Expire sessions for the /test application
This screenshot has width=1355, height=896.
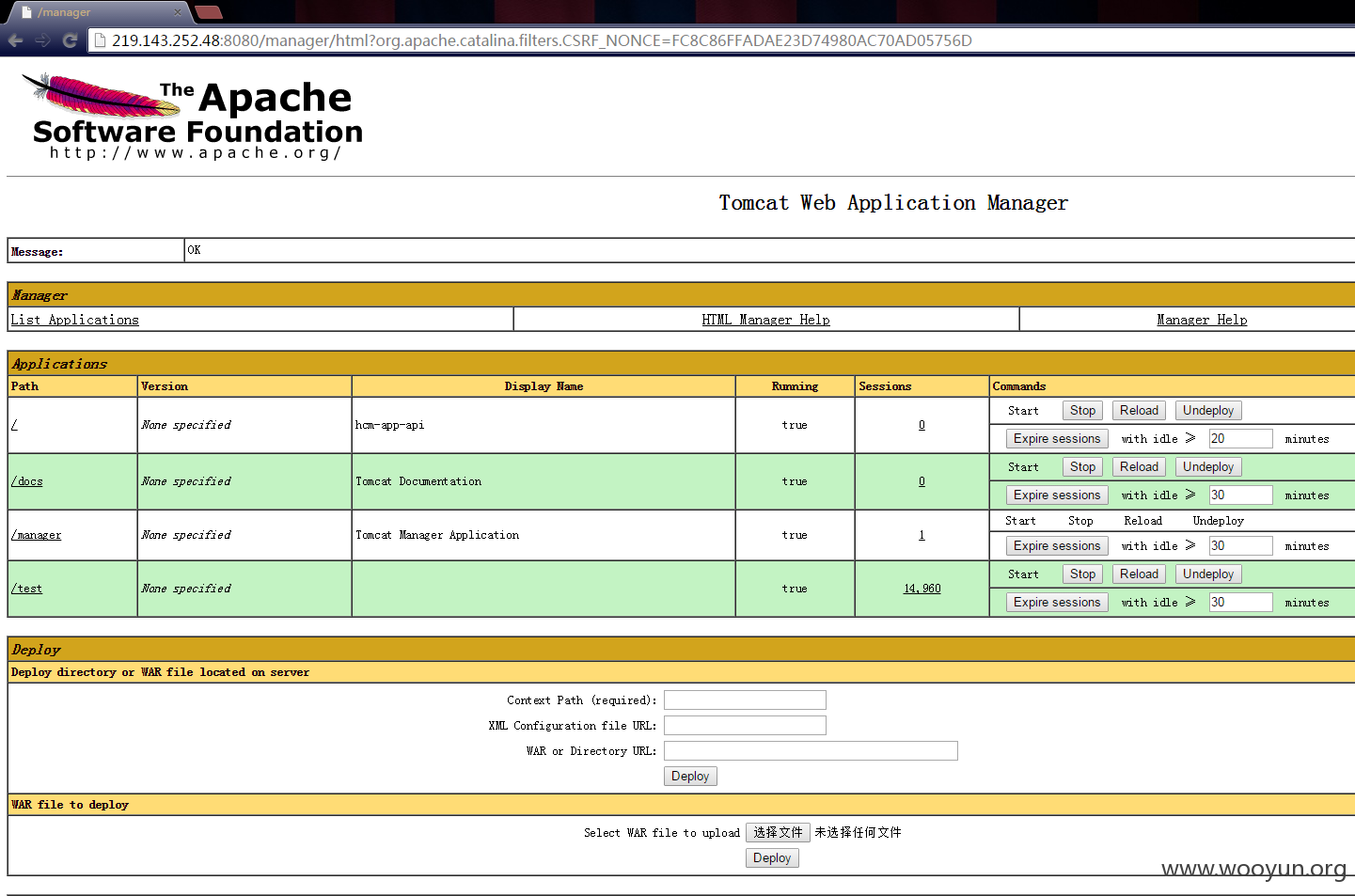point(1057,603)
